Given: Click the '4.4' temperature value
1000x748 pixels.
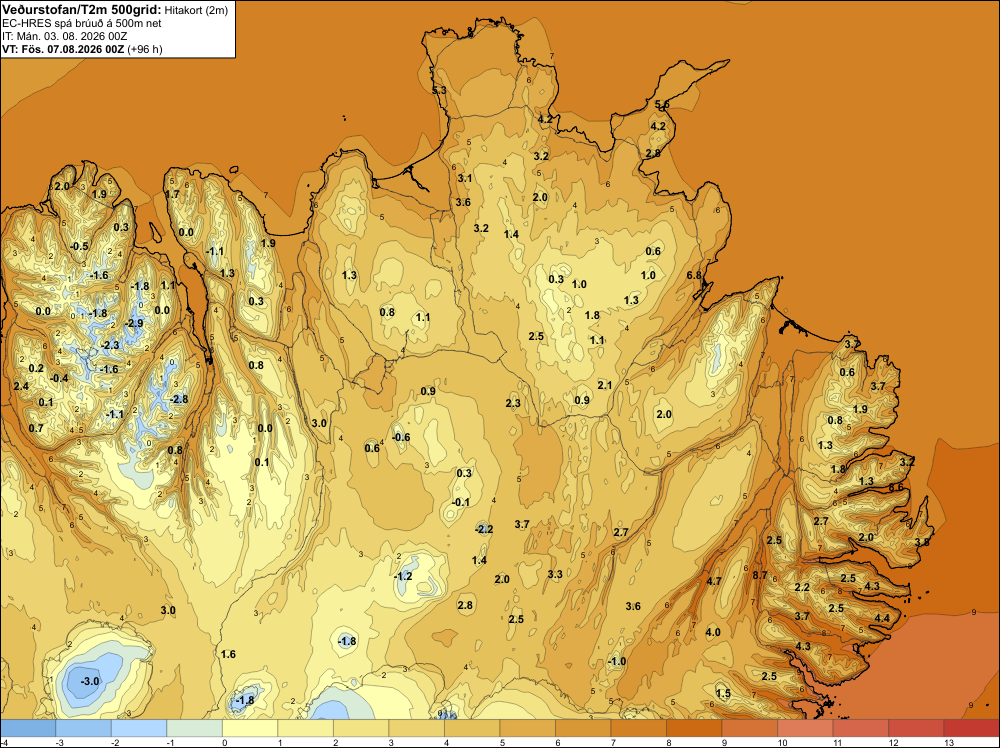Looking at the screenshot, I should tap(882, 619).
